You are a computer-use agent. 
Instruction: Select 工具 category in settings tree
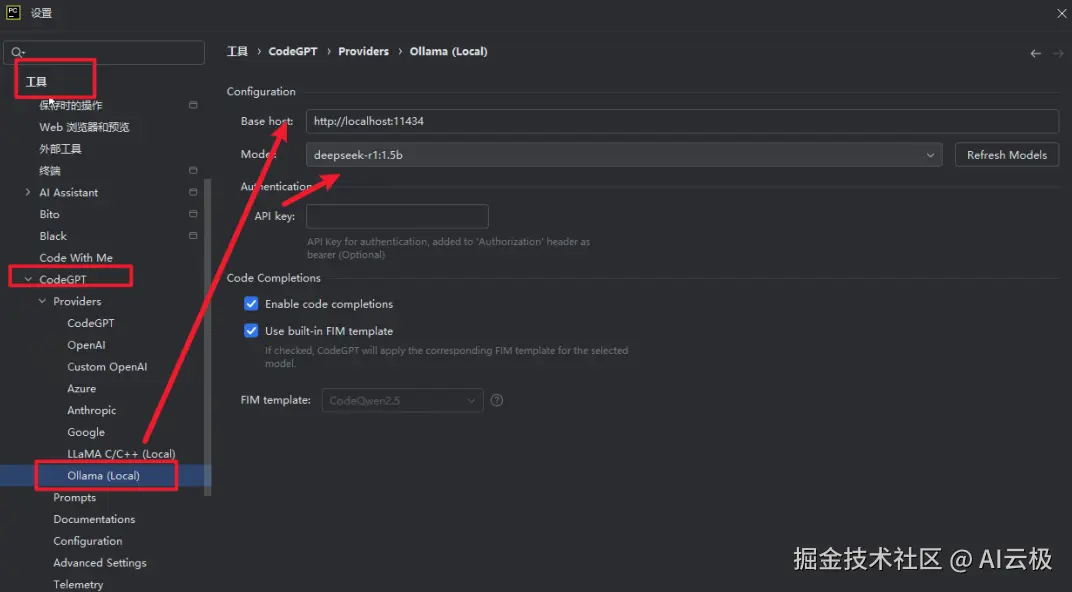coord(36,82)
